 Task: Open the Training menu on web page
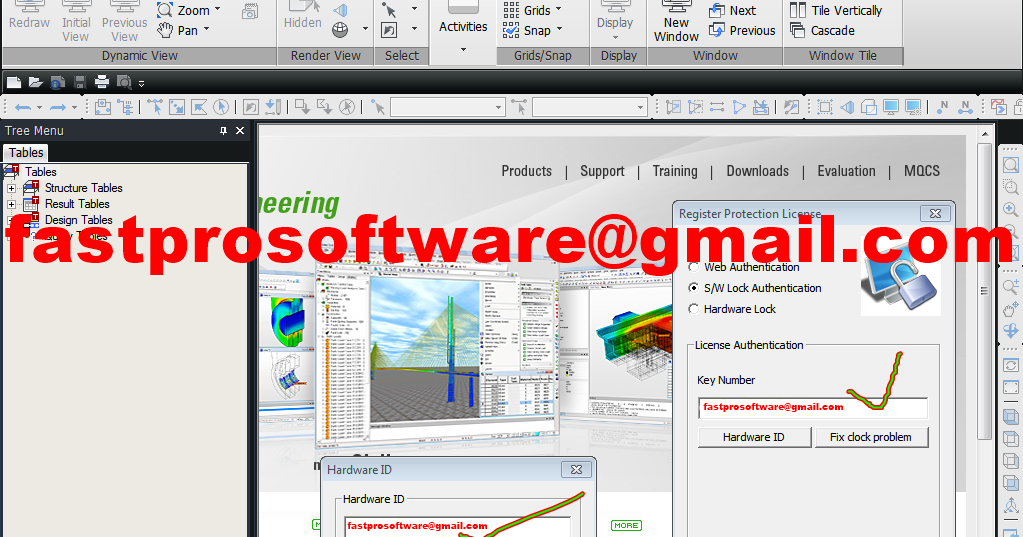click(675, 171)
